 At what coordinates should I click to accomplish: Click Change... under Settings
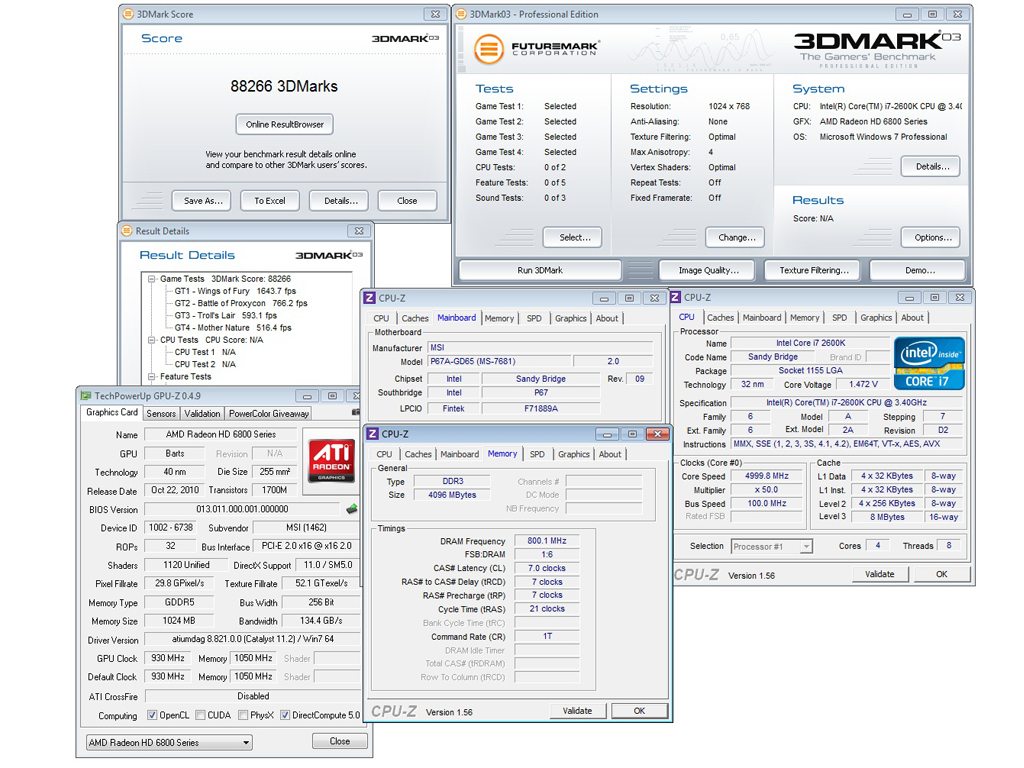click(737, 238)
